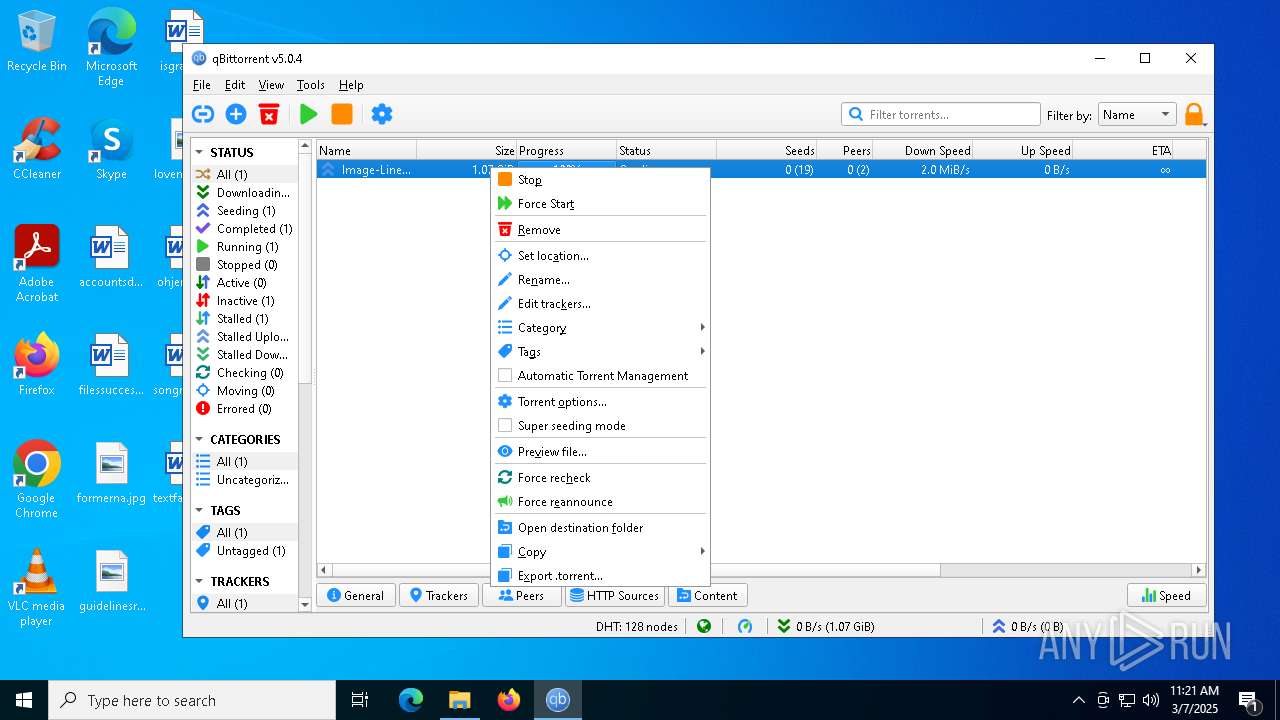Viewport: 1280px width, 720px height.
Task: Open Options via the gear toolbar icon
Action: (382, 114)
